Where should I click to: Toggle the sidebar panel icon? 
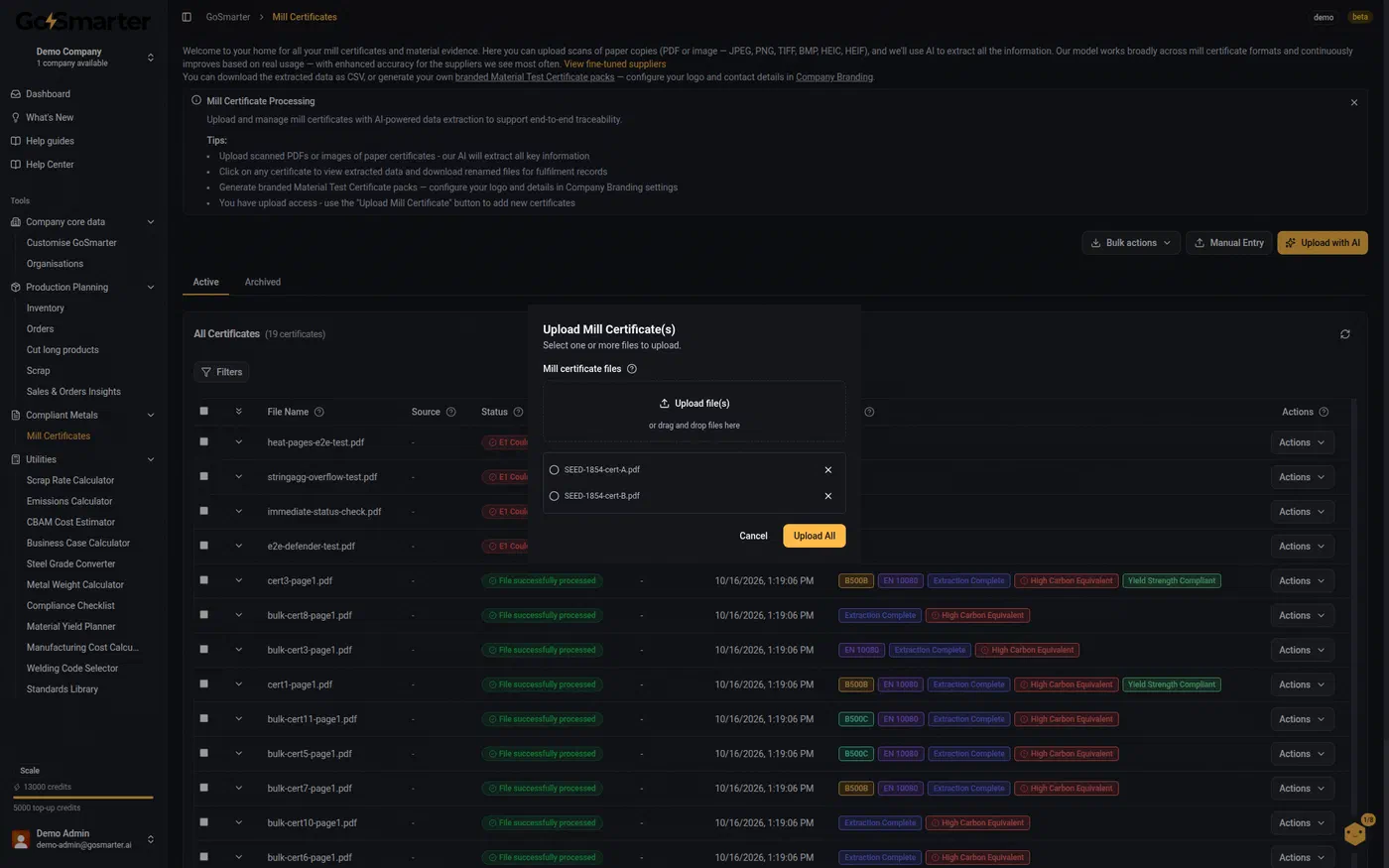click(187, 17)
